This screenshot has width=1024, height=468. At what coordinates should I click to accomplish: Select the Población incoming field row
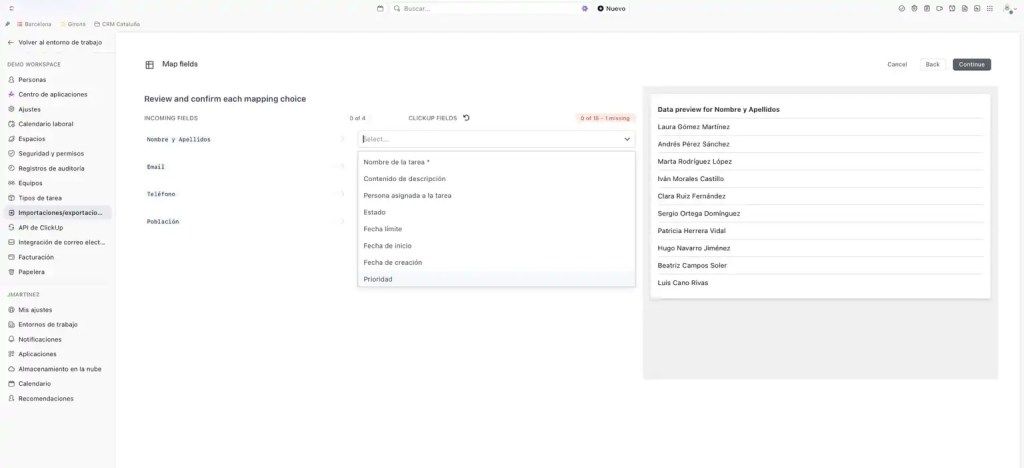click(x=246, y=222)
